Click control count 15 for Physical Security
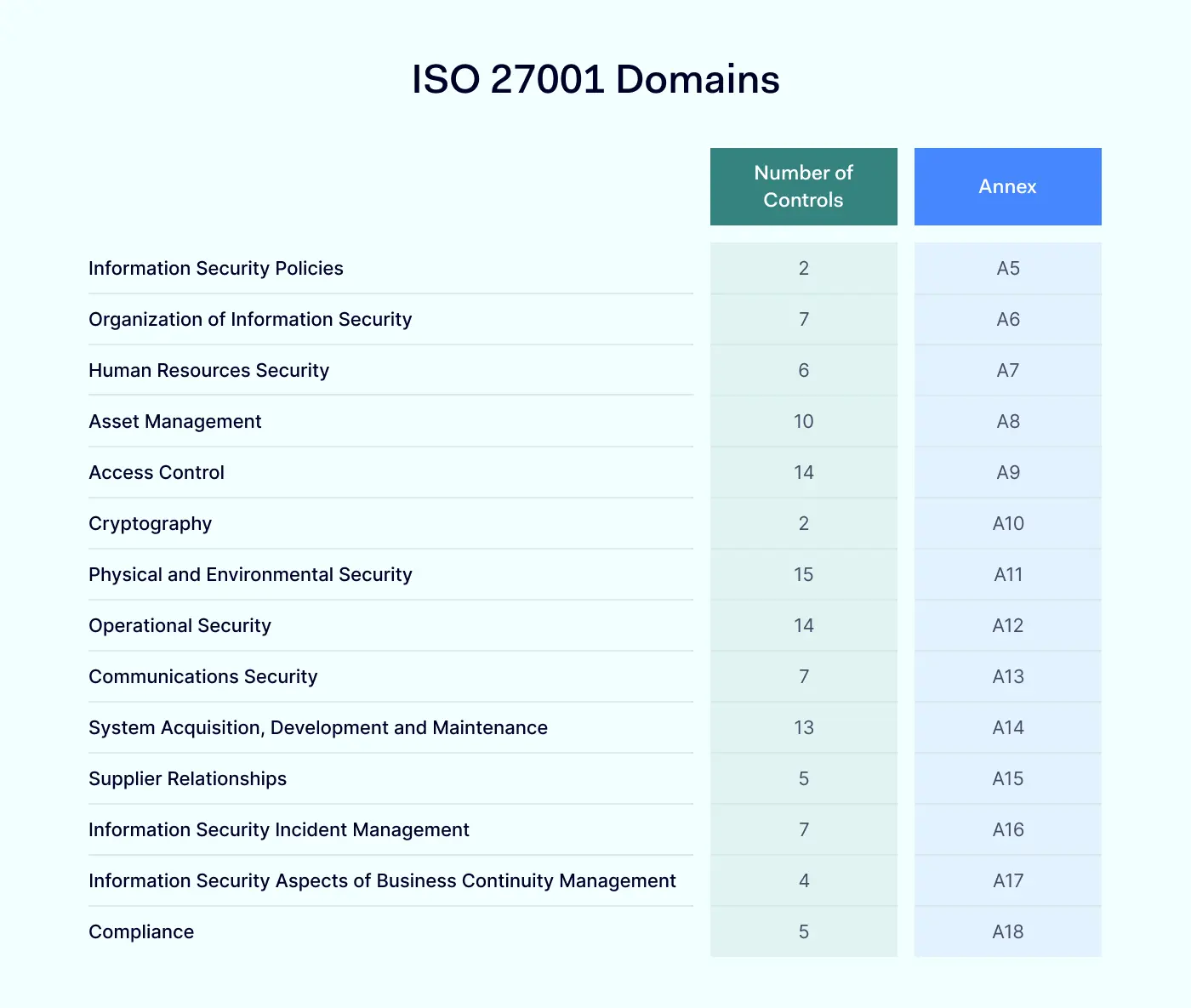The image size is (1191, 1008). pos(803,574)
